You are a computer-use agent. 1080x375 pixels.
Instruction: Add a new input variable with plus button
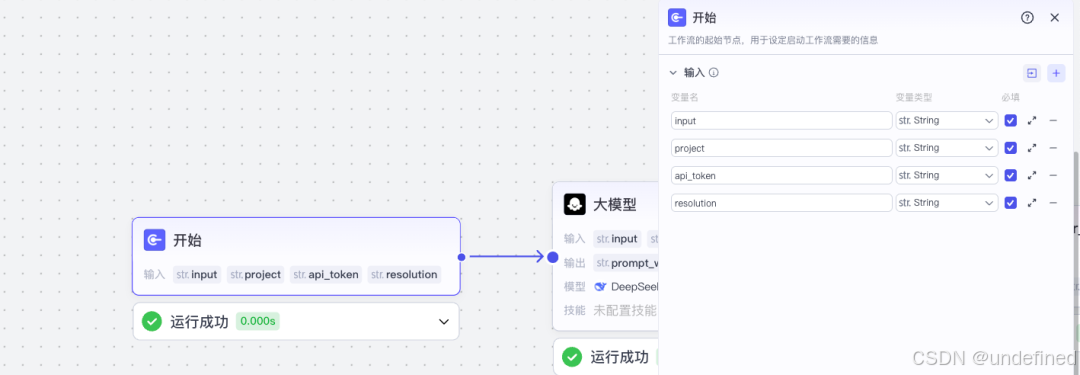(x=1056, y=72)
